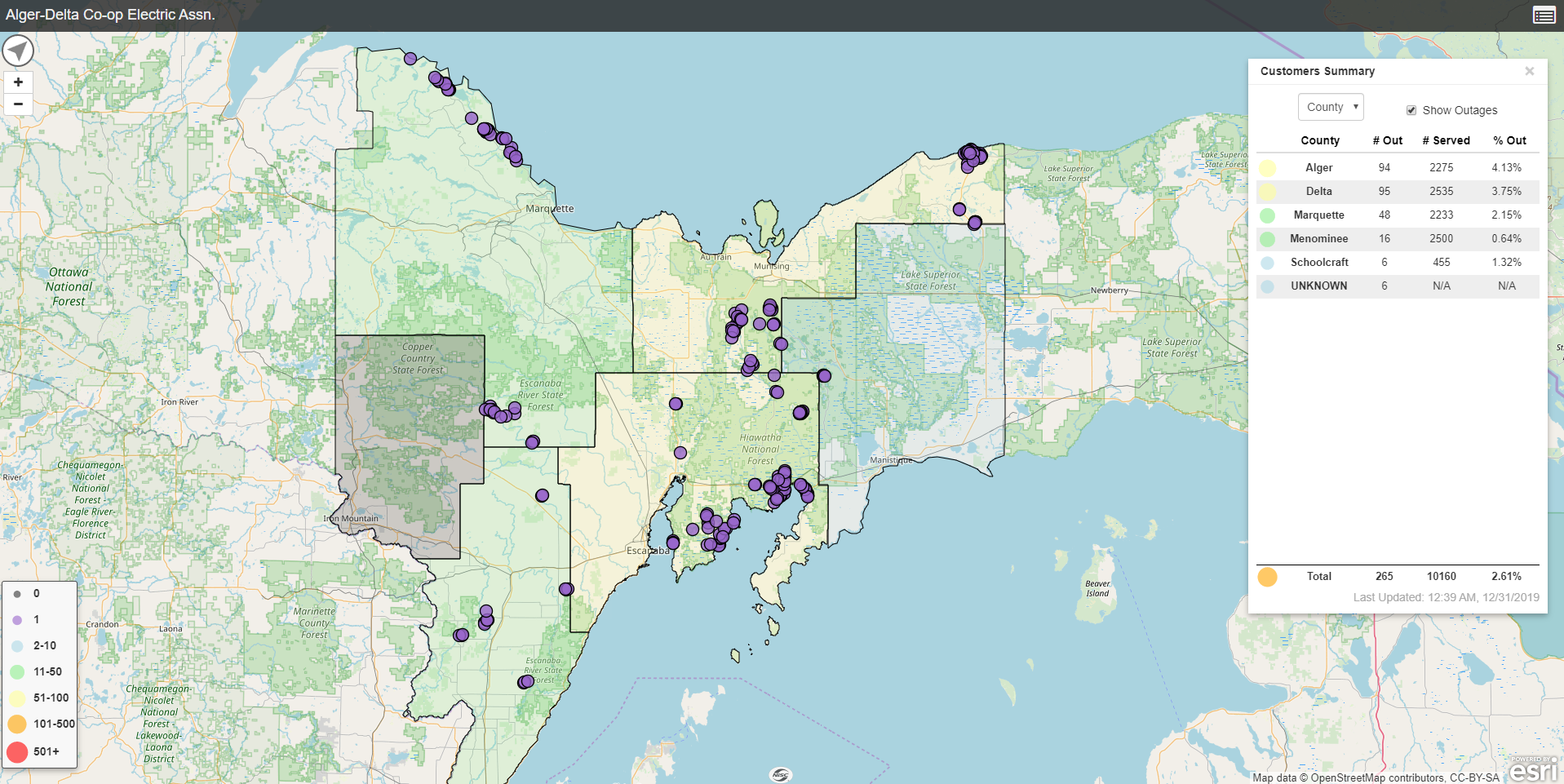
Task: Select the Schoolcraft county row
Action: (x=1398, y=262)
